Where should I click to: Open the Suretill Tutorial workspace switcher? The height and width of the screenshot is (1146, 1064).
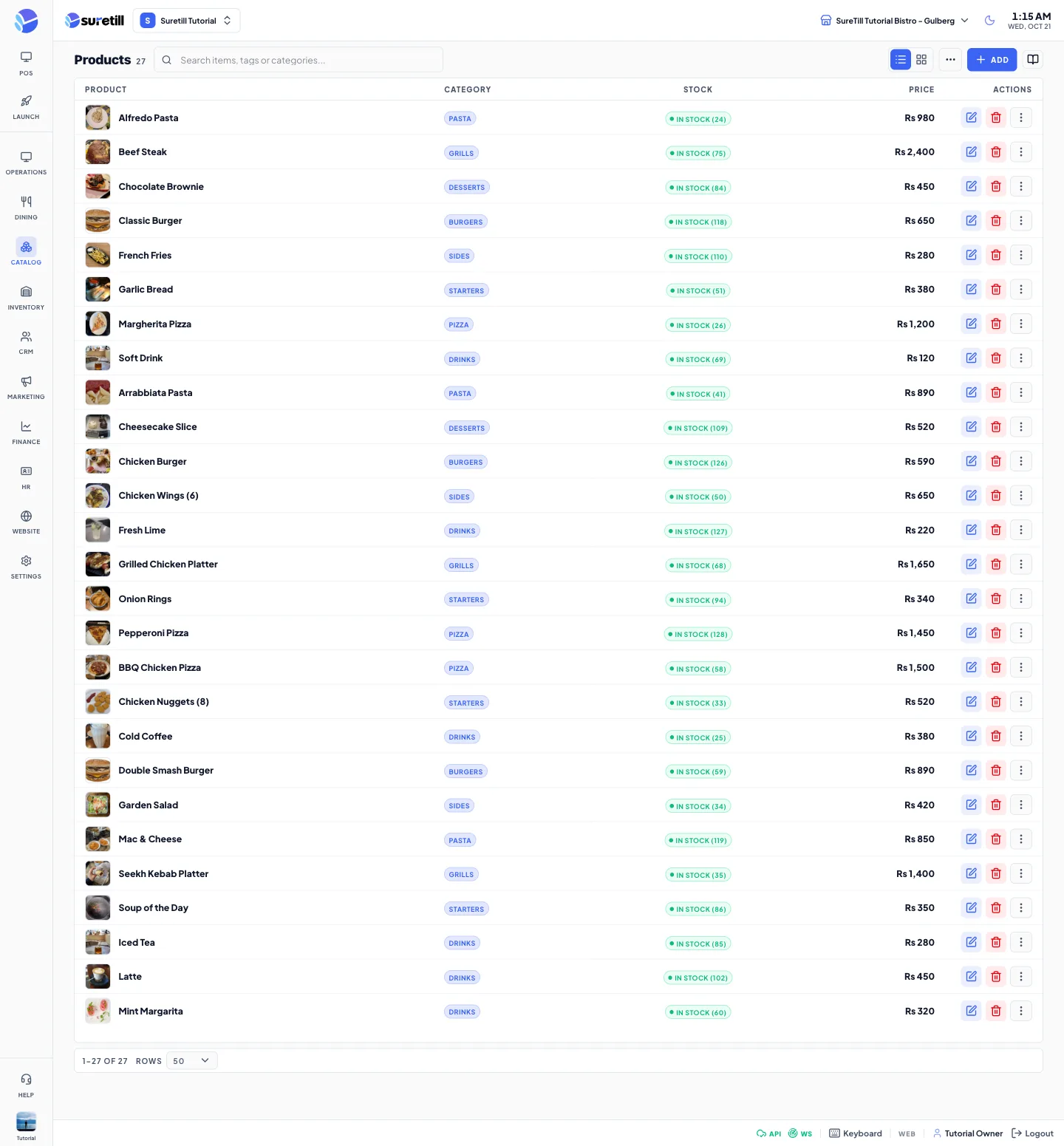(186, 21)
